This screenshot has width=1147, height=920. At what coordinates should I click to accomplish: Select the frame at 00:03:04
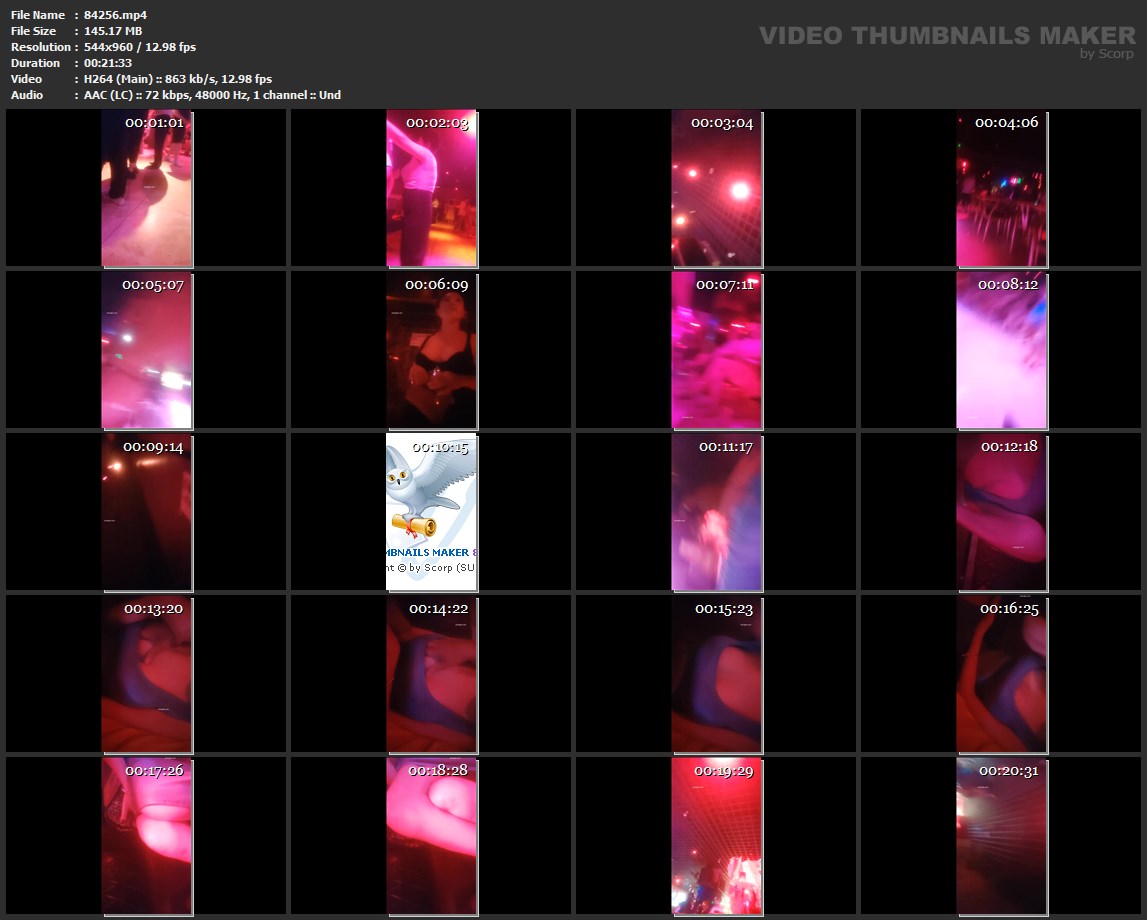717,189
